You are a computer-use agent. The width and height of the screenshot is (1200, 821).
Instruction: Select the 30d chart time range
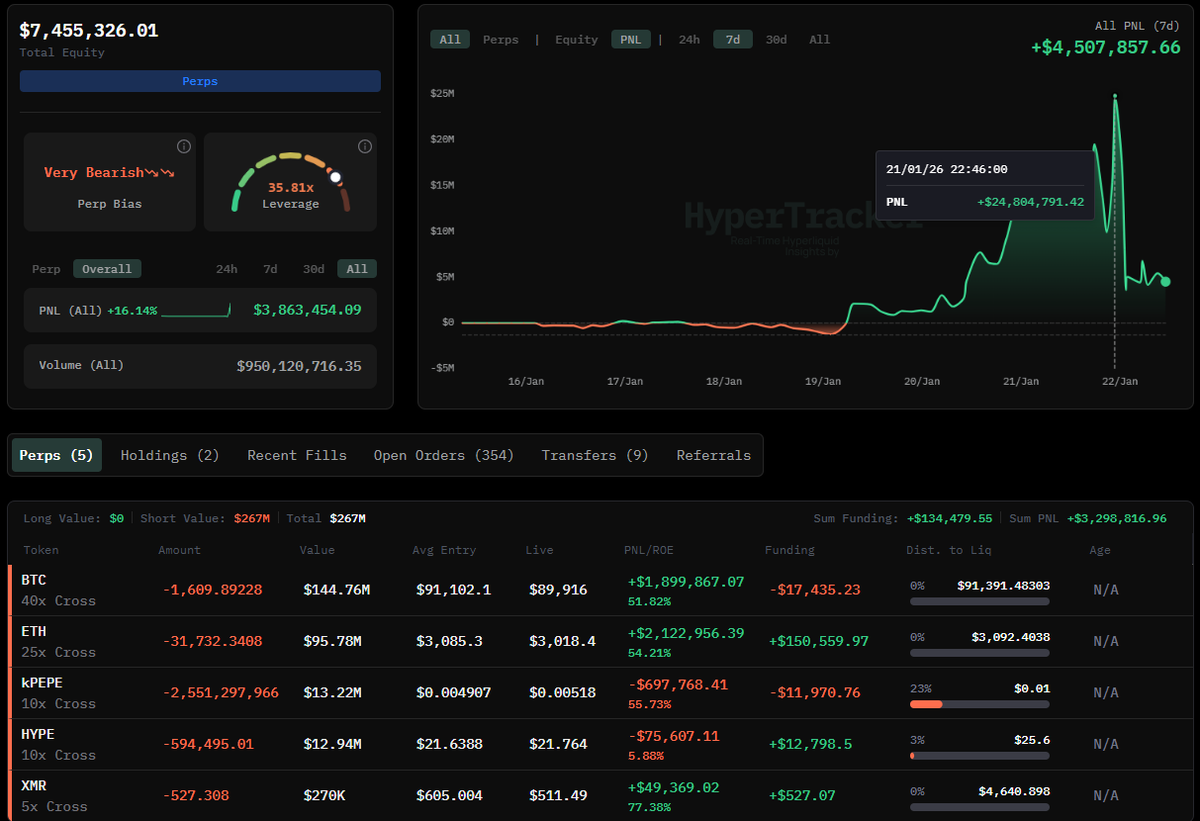776,40
